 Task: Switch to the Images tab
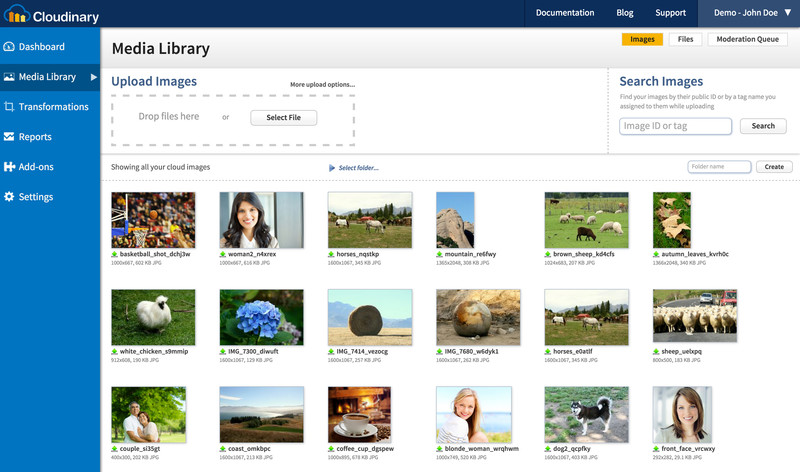pos(642,39)
